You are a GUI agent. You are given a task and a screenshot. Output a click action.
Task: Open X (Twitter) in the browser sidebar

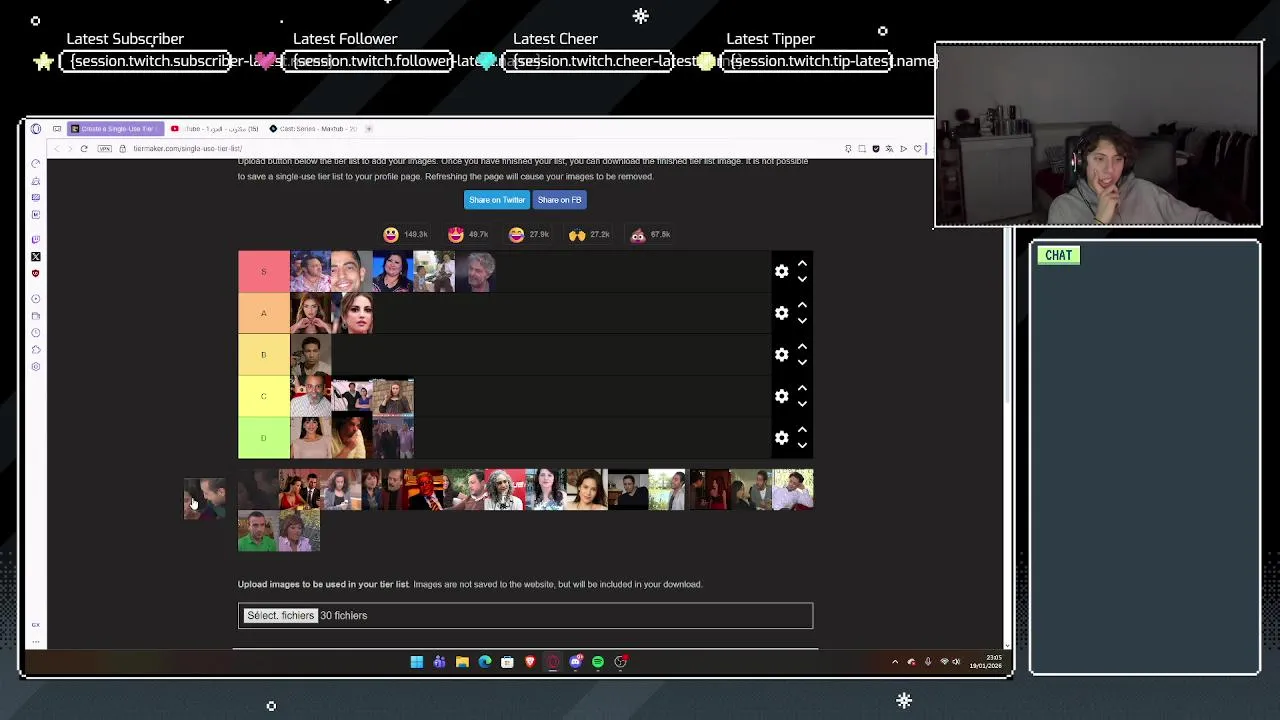pyautogui.click(x=36, y=256)
